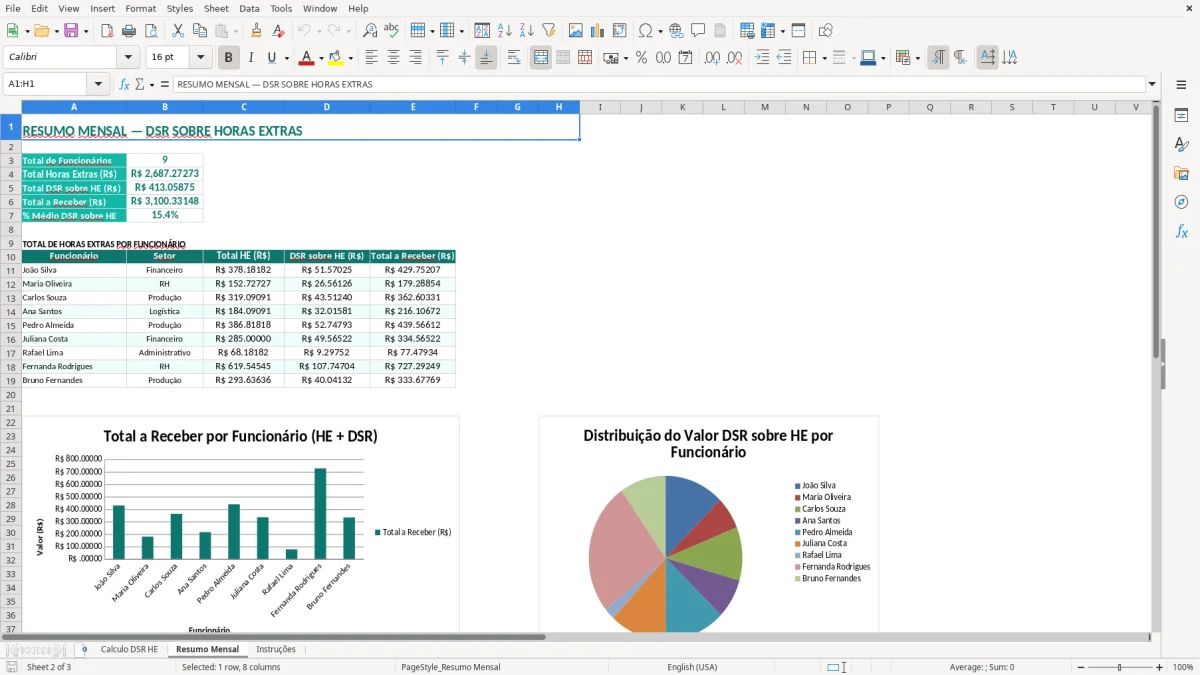Viewport: 1200px width, 675px height.
Task: Insert a pivot table icon
Action: click(x=620, y=31)
